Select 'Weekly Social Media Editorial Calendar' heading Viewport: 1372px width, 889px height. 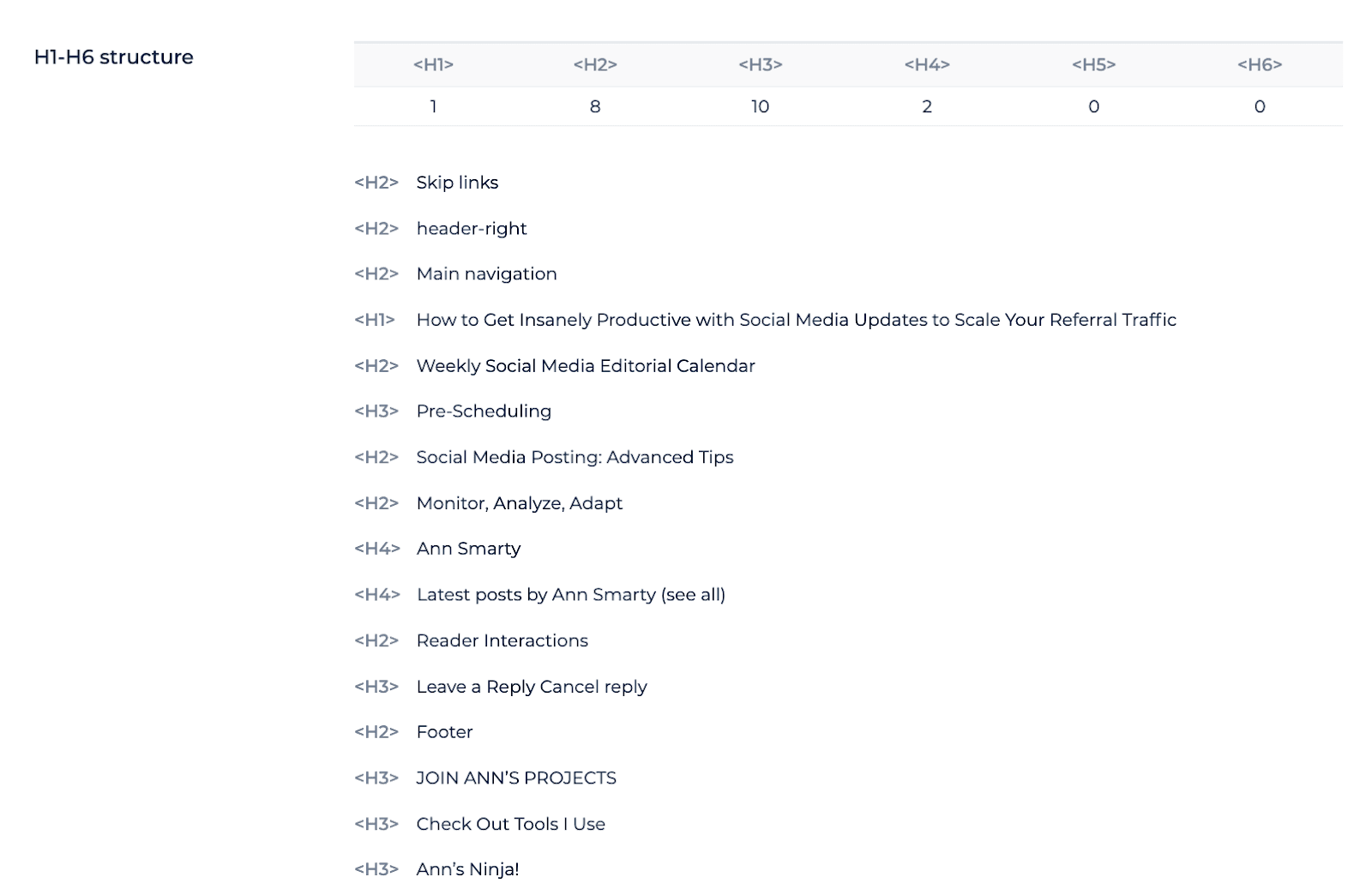click(586, 366)
